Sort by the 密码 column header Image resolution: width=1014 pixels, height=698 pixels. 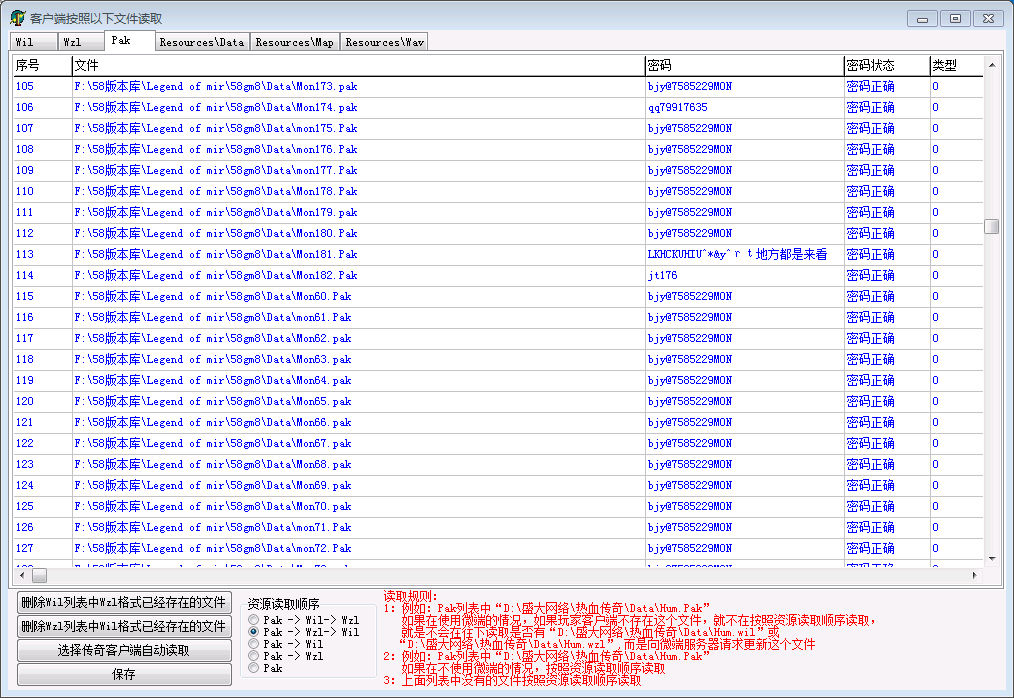pyautogui.click(x=744, y=65)
